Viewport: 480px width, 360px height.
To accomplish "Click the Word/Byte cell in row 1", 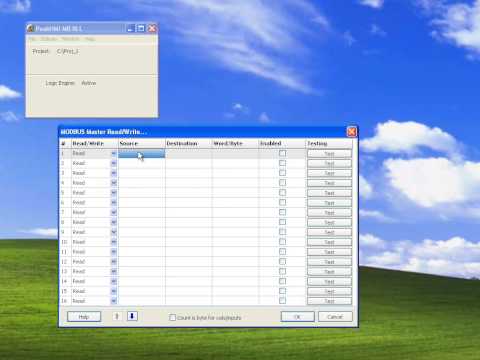I will point(235,153).
